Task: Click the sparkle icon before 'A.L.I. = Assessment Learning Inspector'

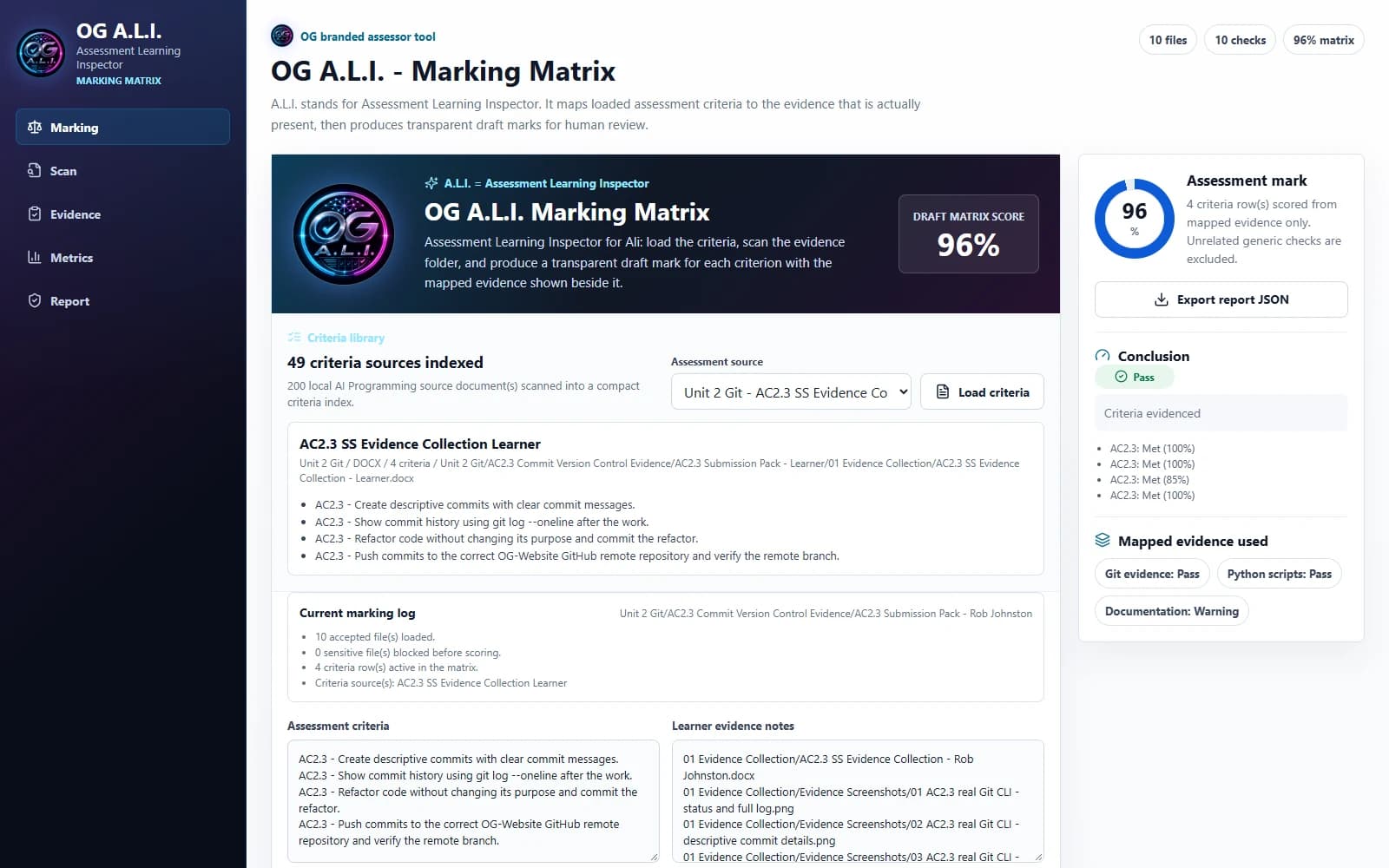Action: [x=431, y=183]
